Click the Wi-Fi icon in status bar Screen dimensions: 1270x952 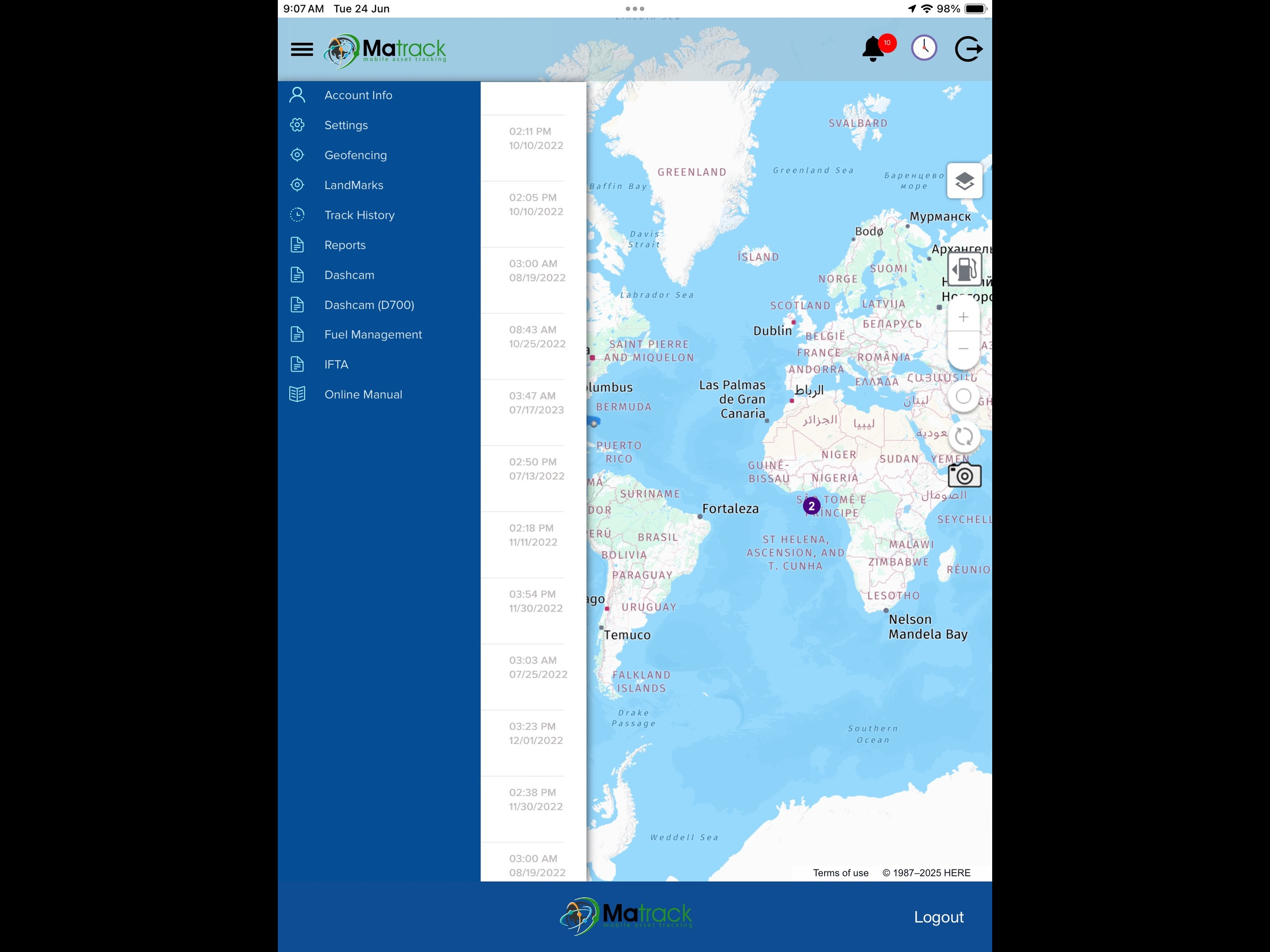[x=927, y=9]
